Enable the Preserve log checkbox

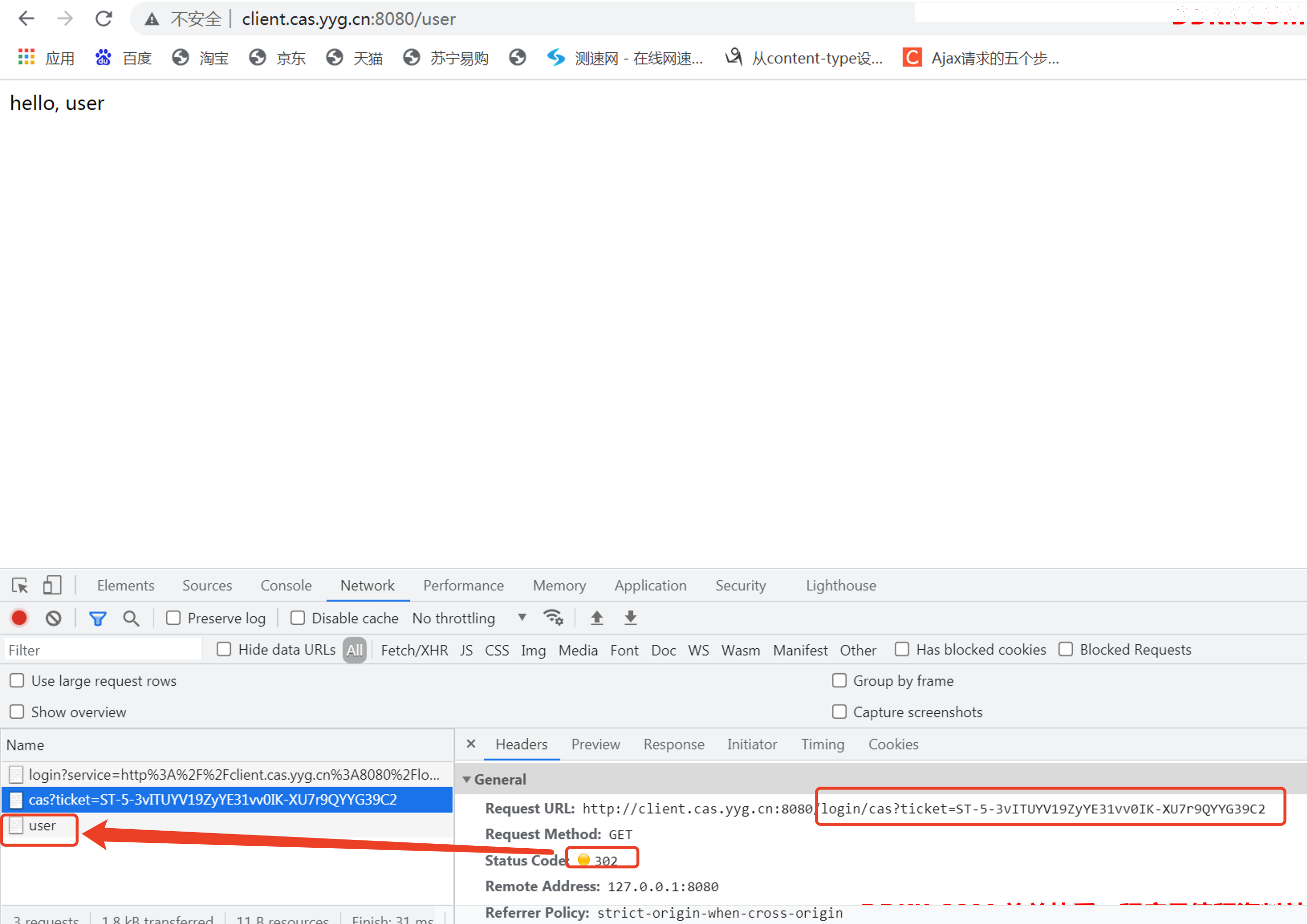pos(173,618)
